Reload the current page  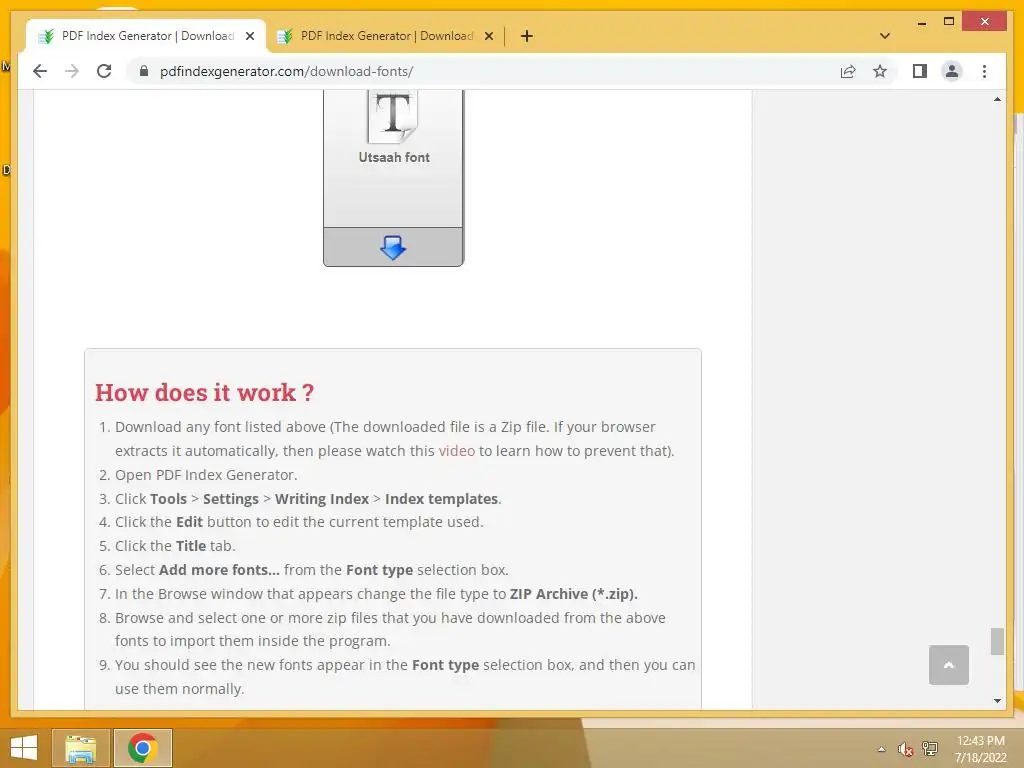(104, 71)
